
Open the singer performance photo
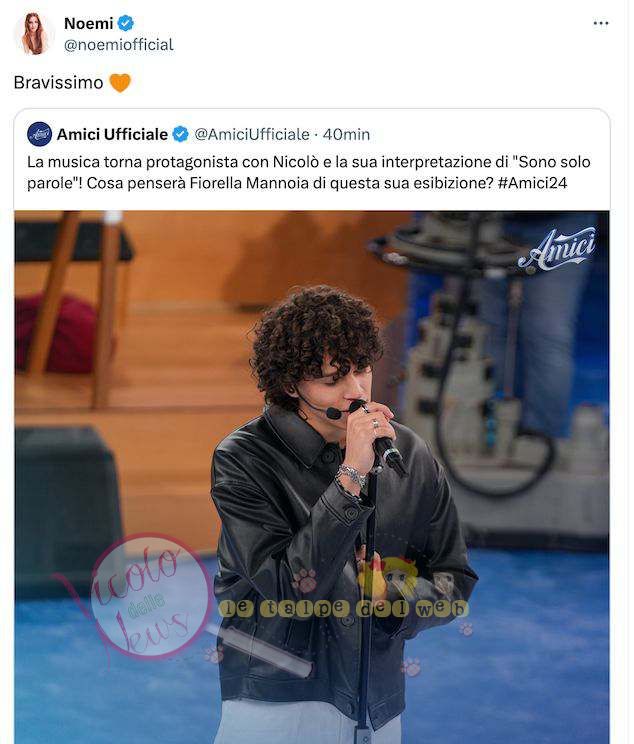coord(312,477)
